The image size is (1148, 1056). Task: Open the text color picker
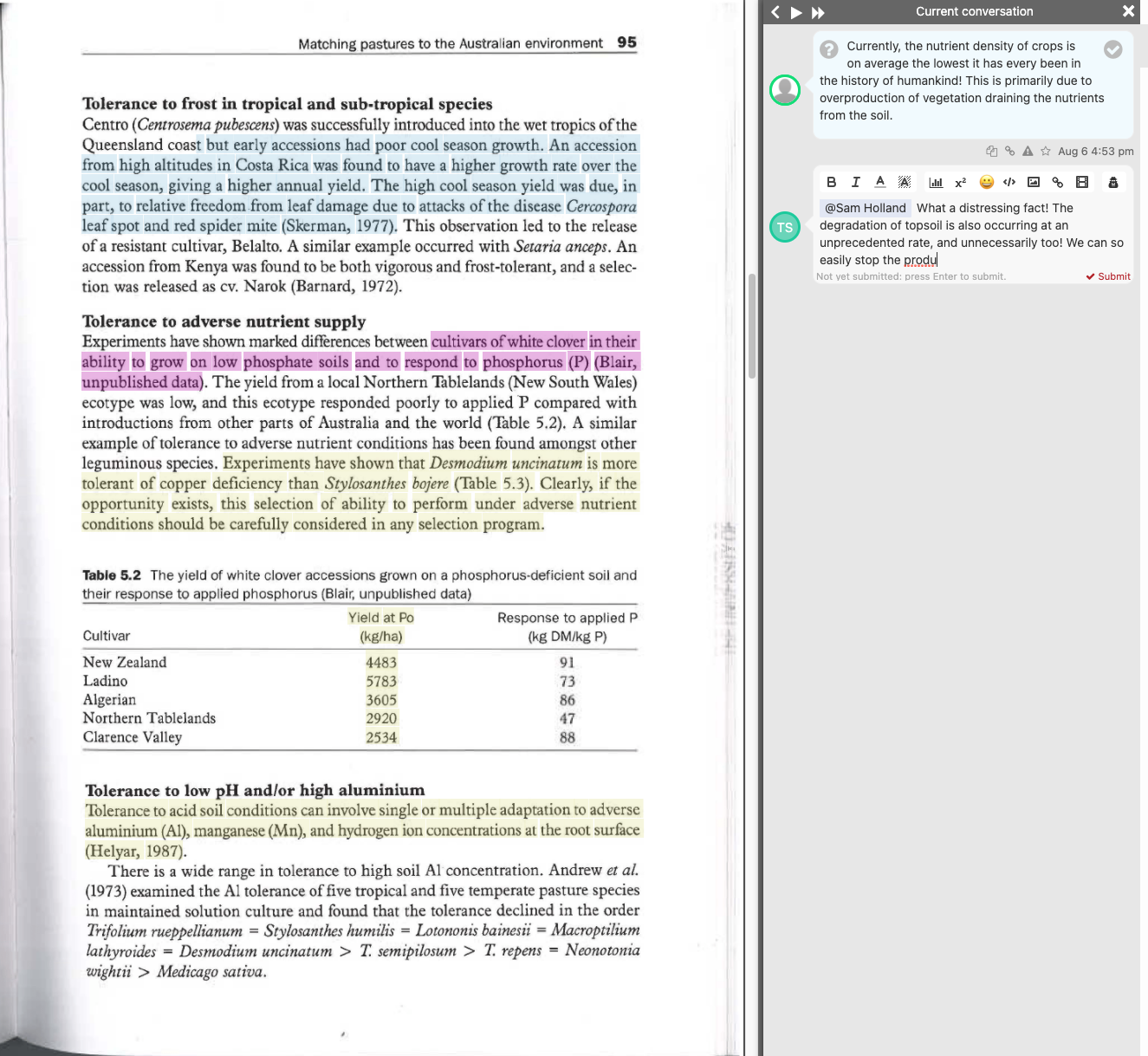[879, 182]
